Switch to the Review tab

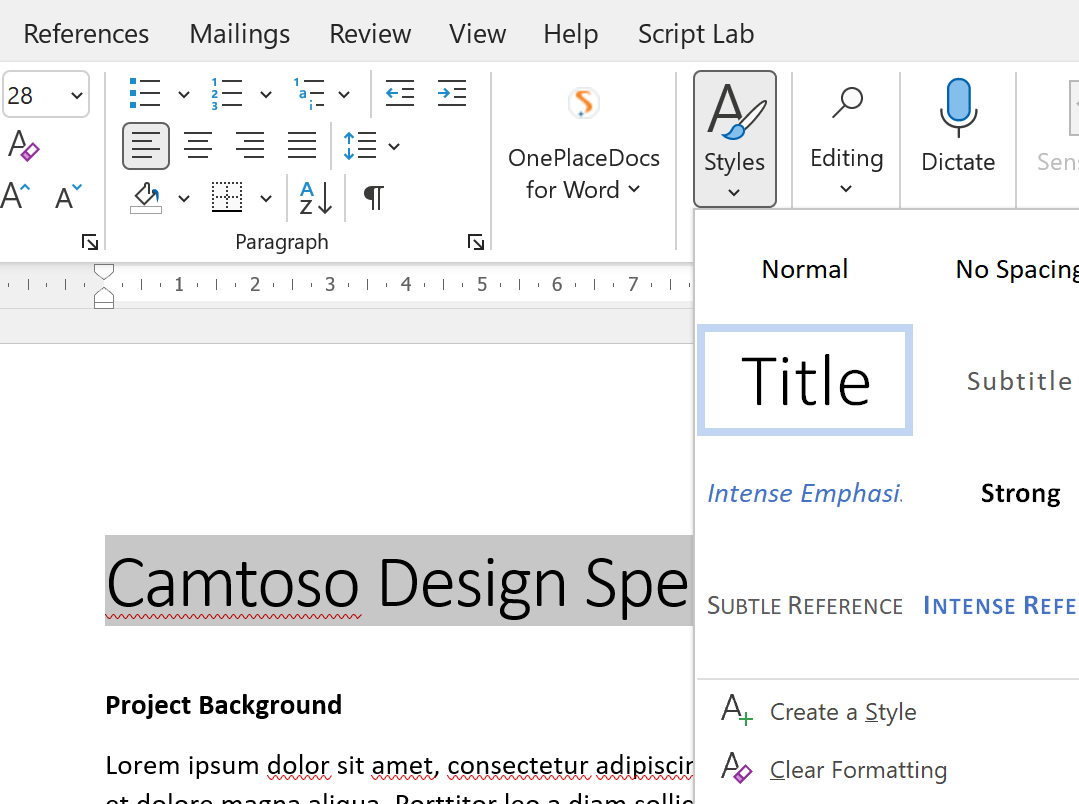pos(370,33)
